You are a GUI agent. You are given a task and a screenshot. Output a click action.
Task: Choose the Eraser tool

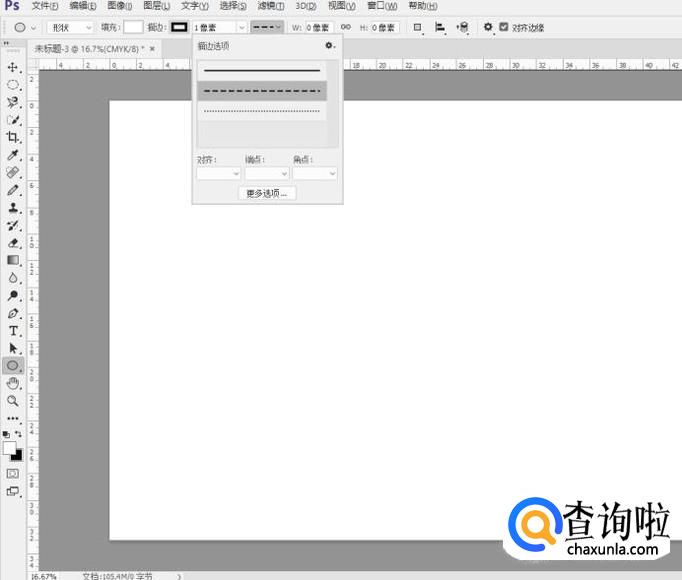coord(13,243)
